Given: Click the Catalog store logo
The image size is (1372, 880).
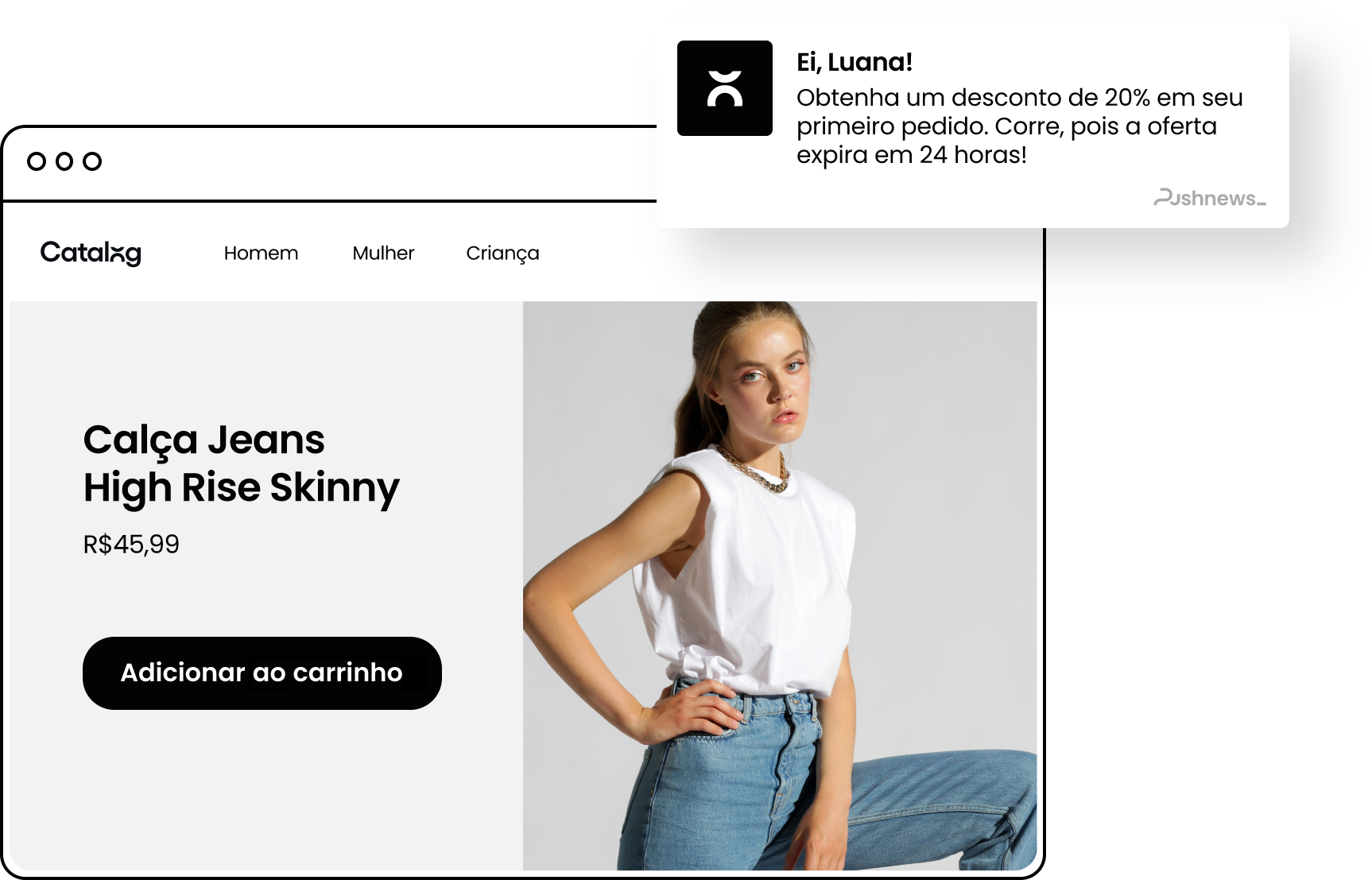Looking at the screenshot, I should [91, 253].
